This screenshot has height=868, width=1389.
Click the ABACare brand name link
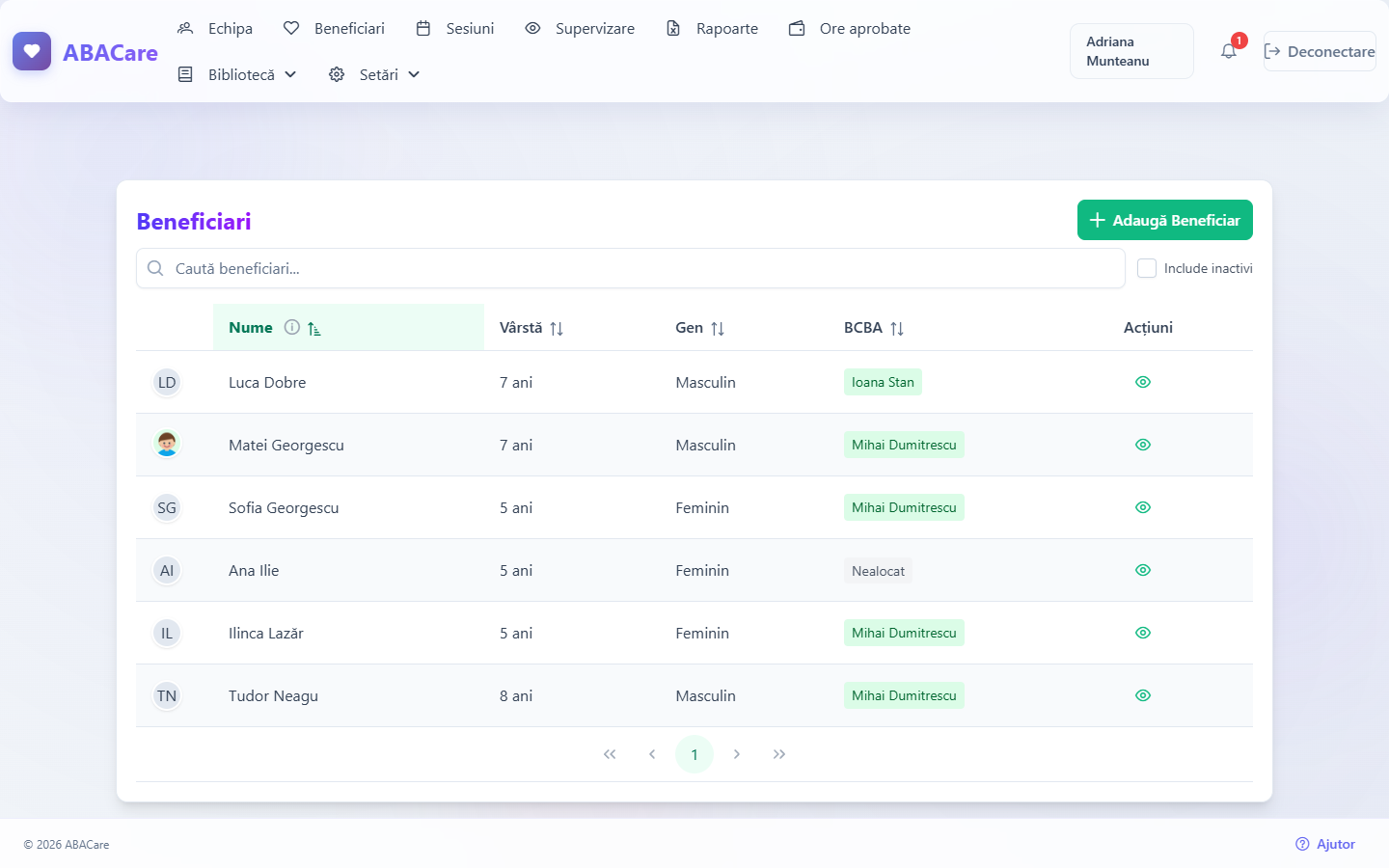coord(110,52)
